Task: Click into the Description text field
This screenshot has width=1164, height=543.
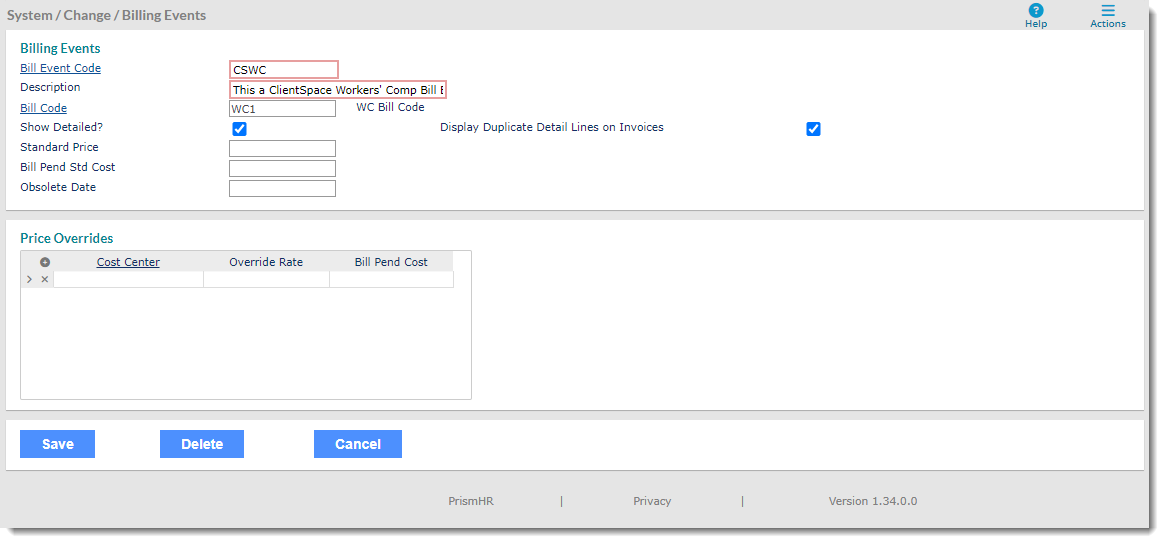Action: [337, 90]
